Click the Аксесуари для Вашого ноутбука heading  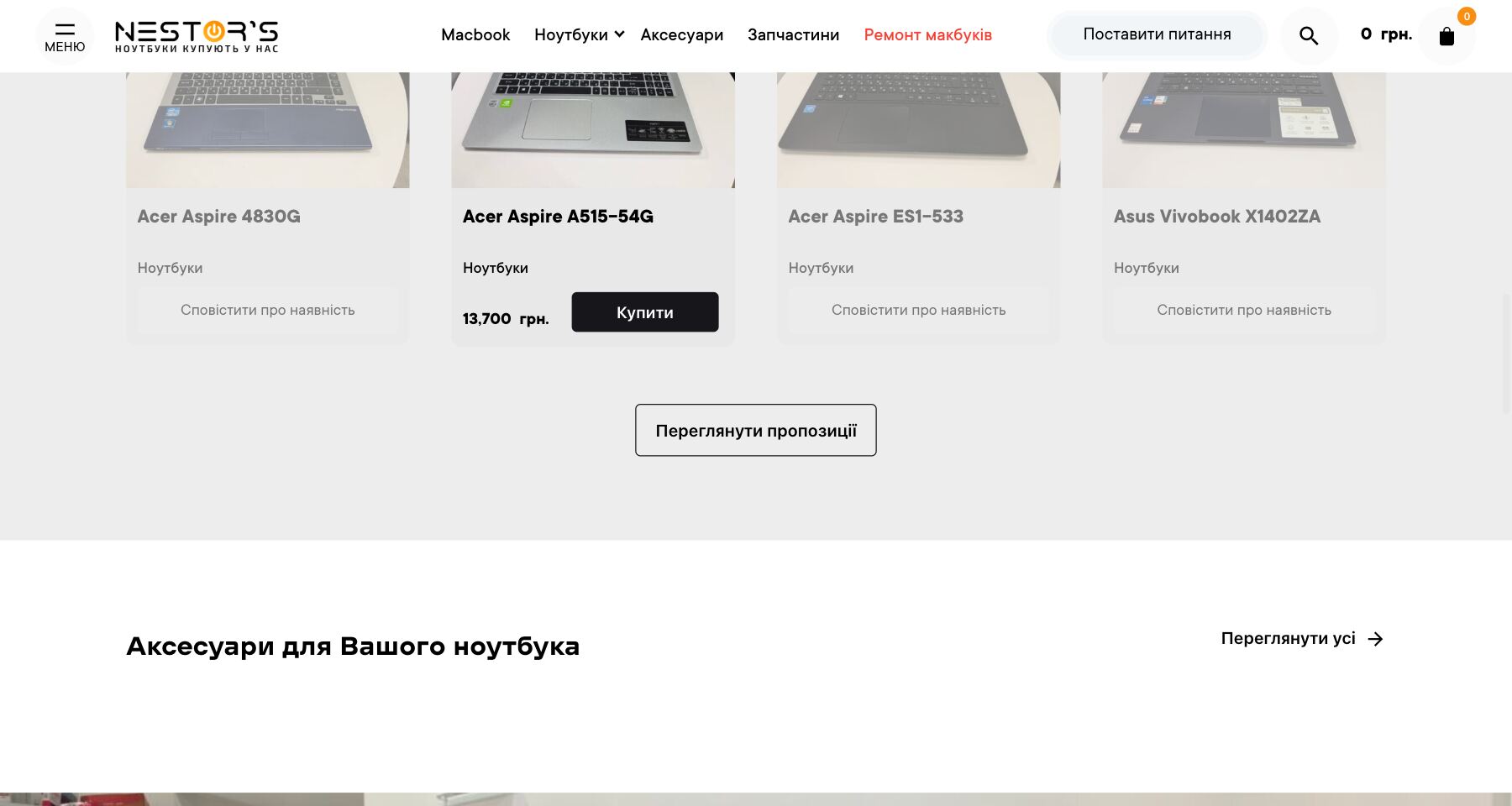(353, 646)
